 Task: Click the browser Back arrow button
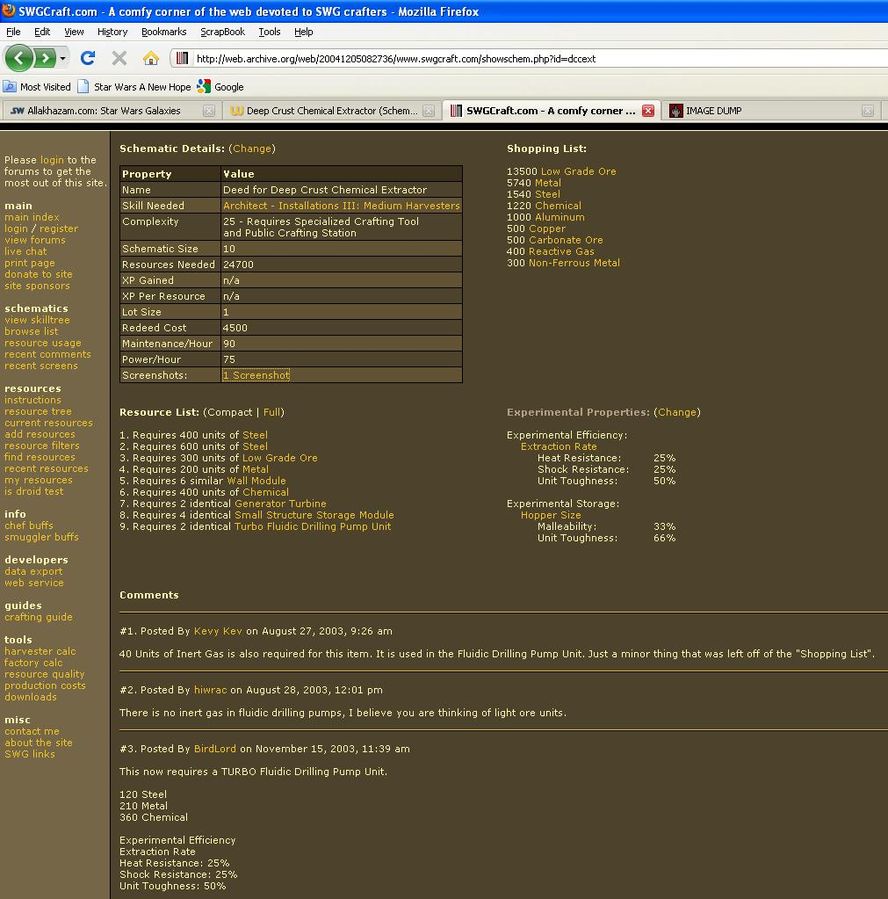pos(19,58)
